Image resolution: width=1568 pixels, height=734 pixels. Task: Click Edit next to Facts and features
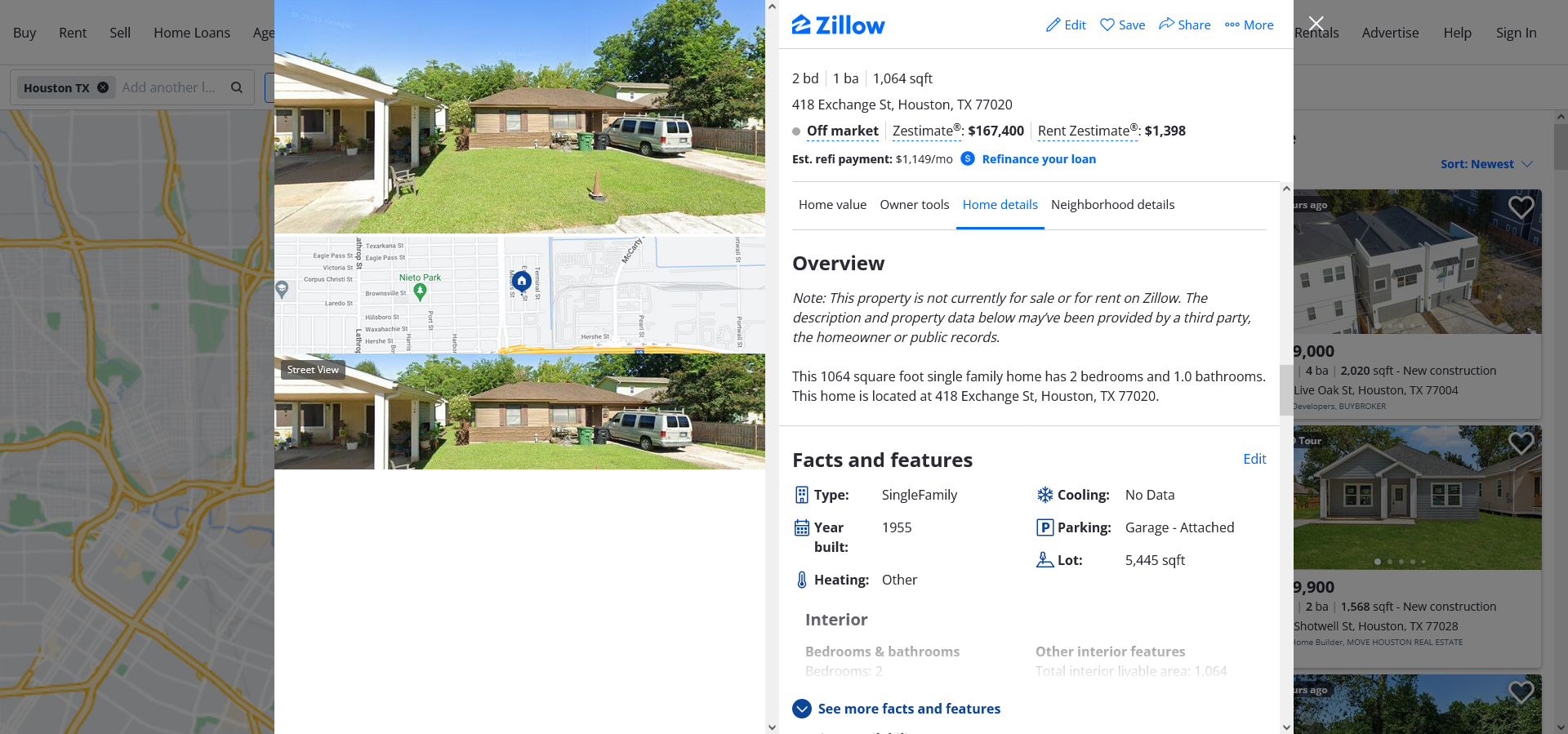1254,459
